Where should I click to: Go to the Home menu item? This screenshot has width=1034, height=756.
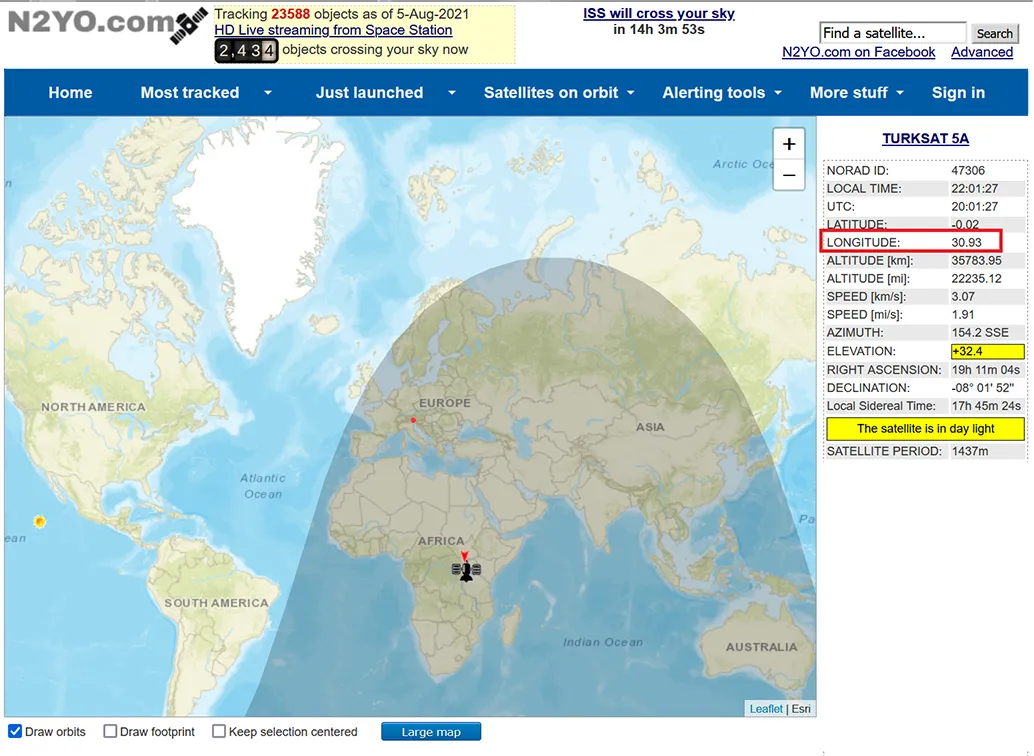(x=70, y=93)
